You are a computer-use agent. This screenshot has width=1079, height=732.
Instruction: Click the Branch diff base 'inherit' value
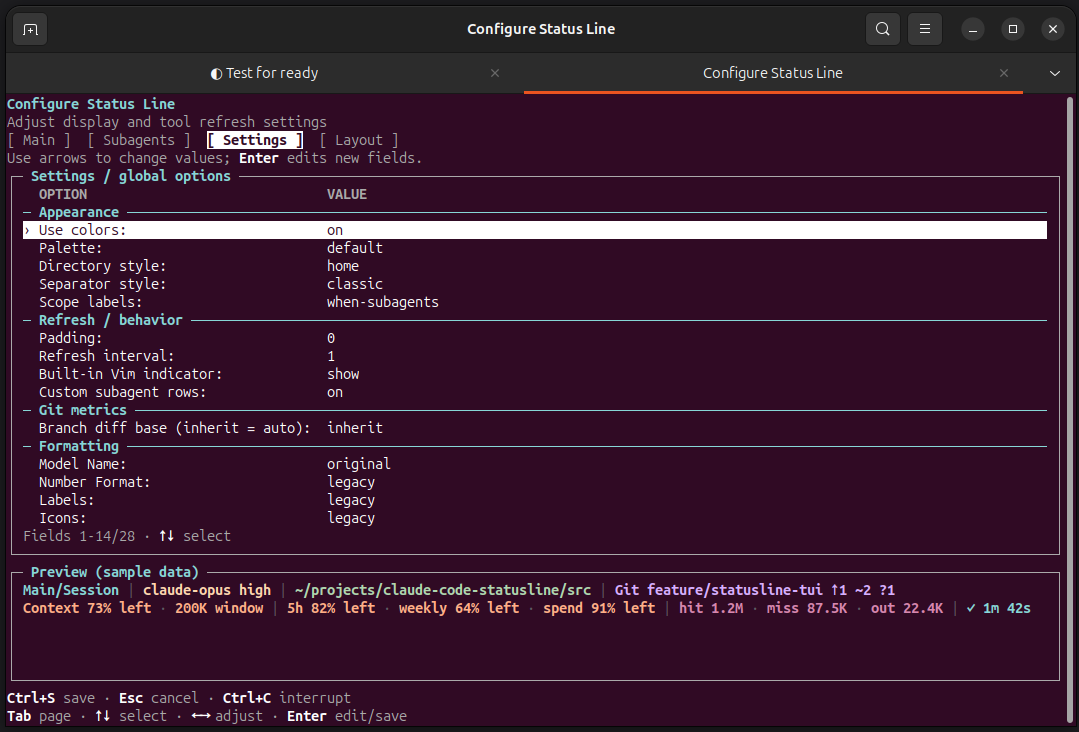click(x=355, y=428)
